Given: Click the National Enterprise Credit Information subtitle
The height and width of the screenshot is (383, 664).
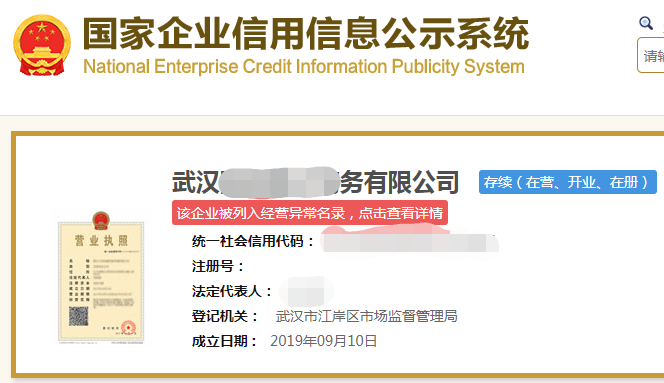Looking at the screenshot, I should click(x=304, y=67).
